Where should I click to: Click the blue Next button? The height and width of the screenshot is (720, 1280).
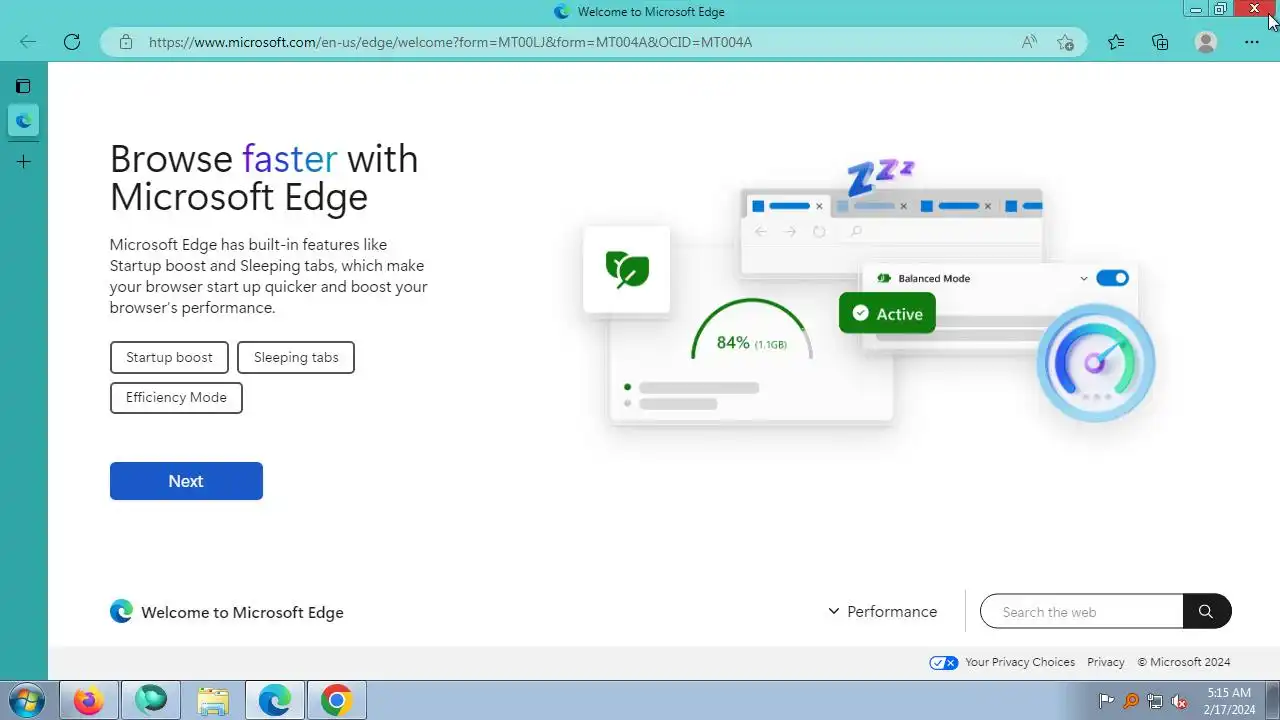pos(186,481)
